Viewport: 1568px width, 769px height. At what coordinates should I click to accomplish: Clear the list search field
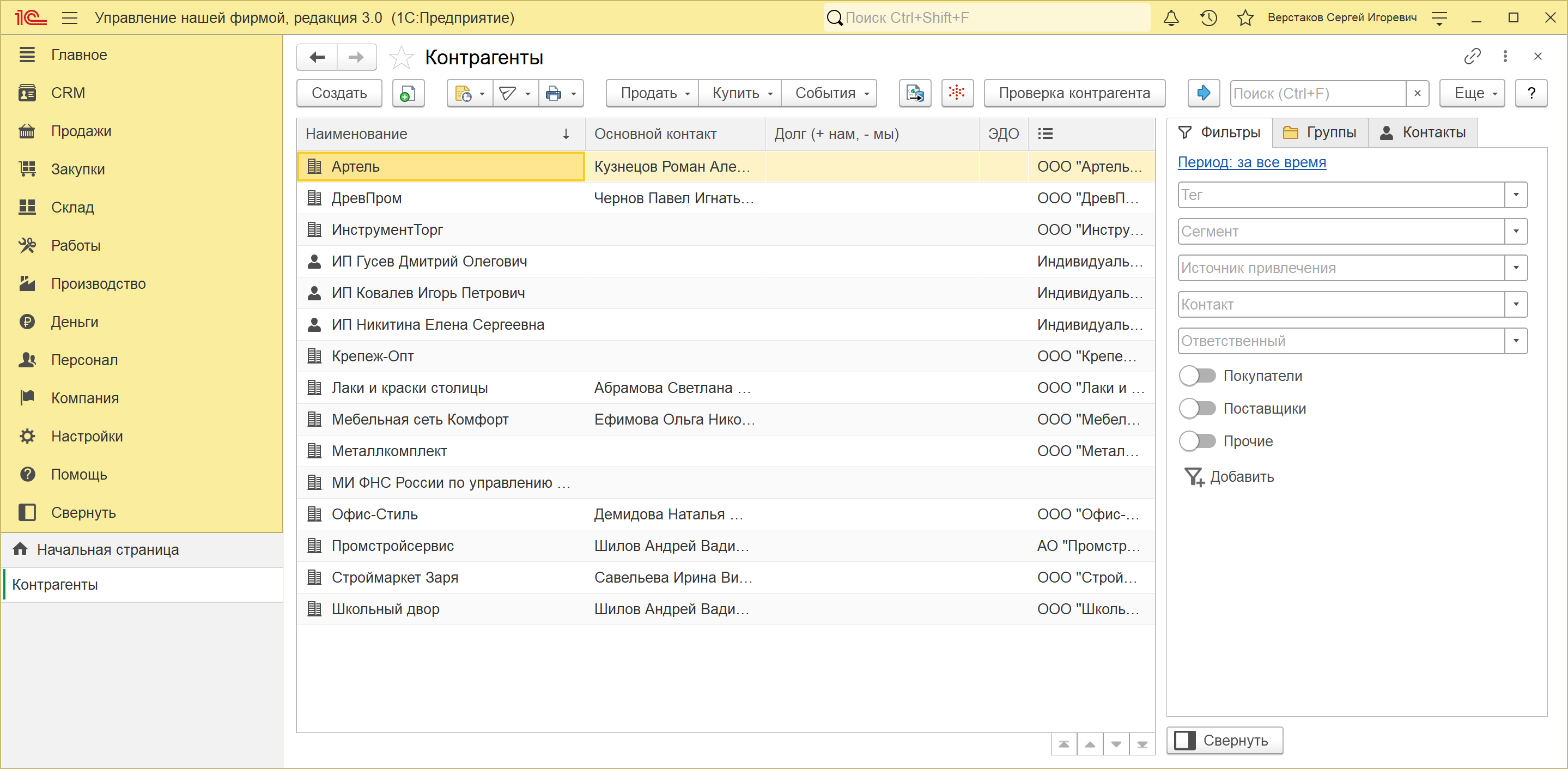(1418, 93)
